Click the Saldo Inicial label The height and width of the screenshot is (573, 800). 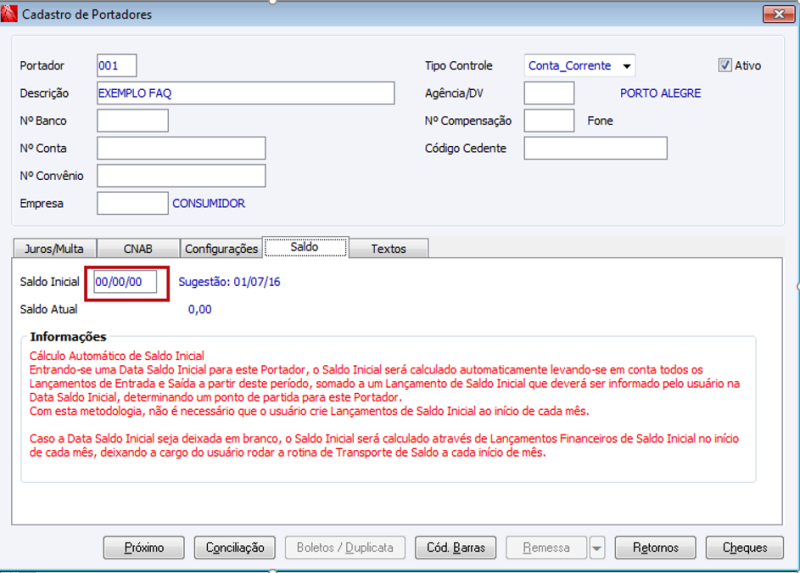pos(49,282)
